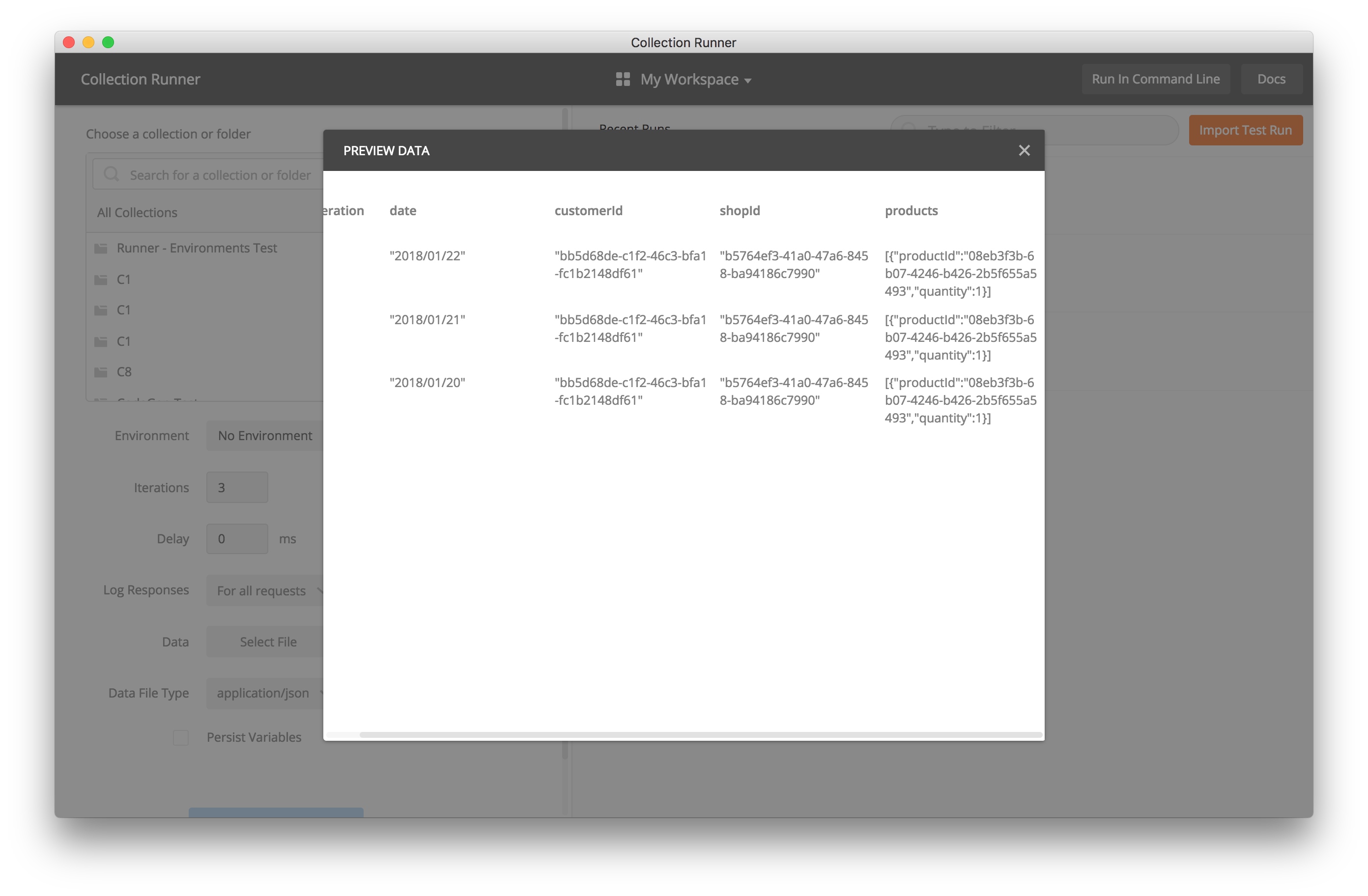
Task: Open the My Workspace dropdown
Action: (695, 79)
